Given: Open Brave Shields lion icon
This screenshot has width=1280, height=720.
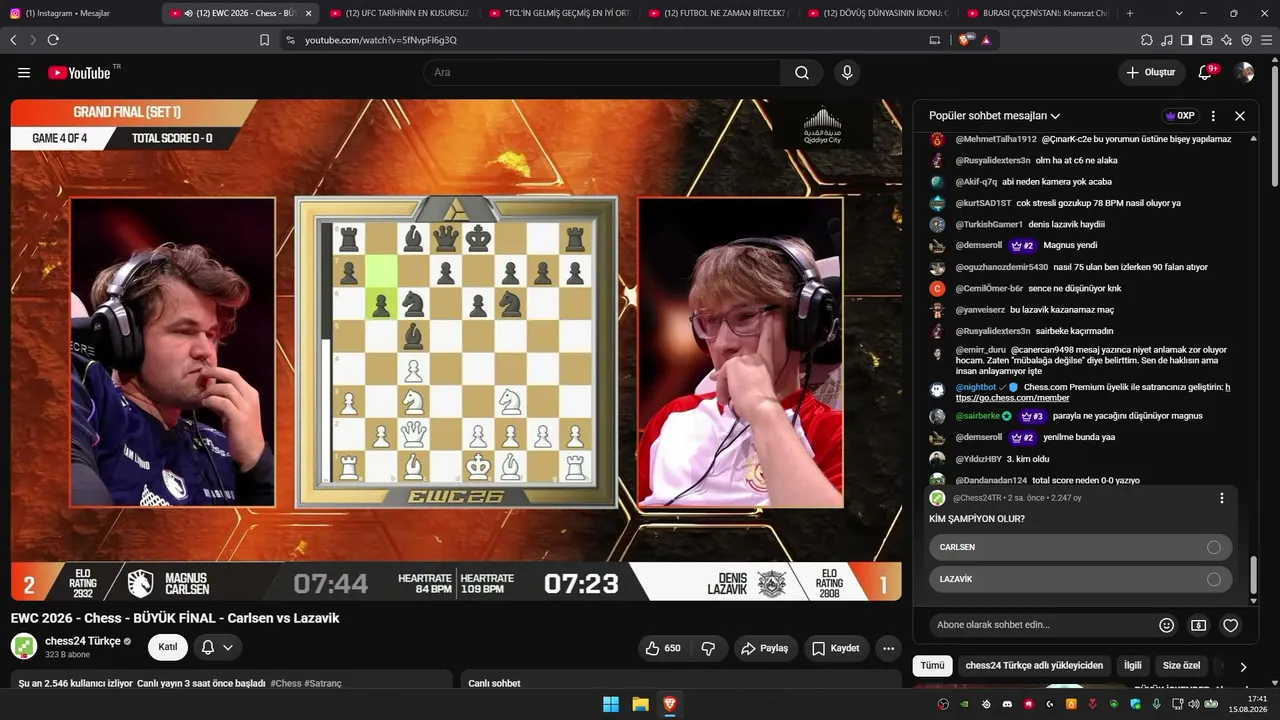Looking at the screenshot, I should point(964,40).
